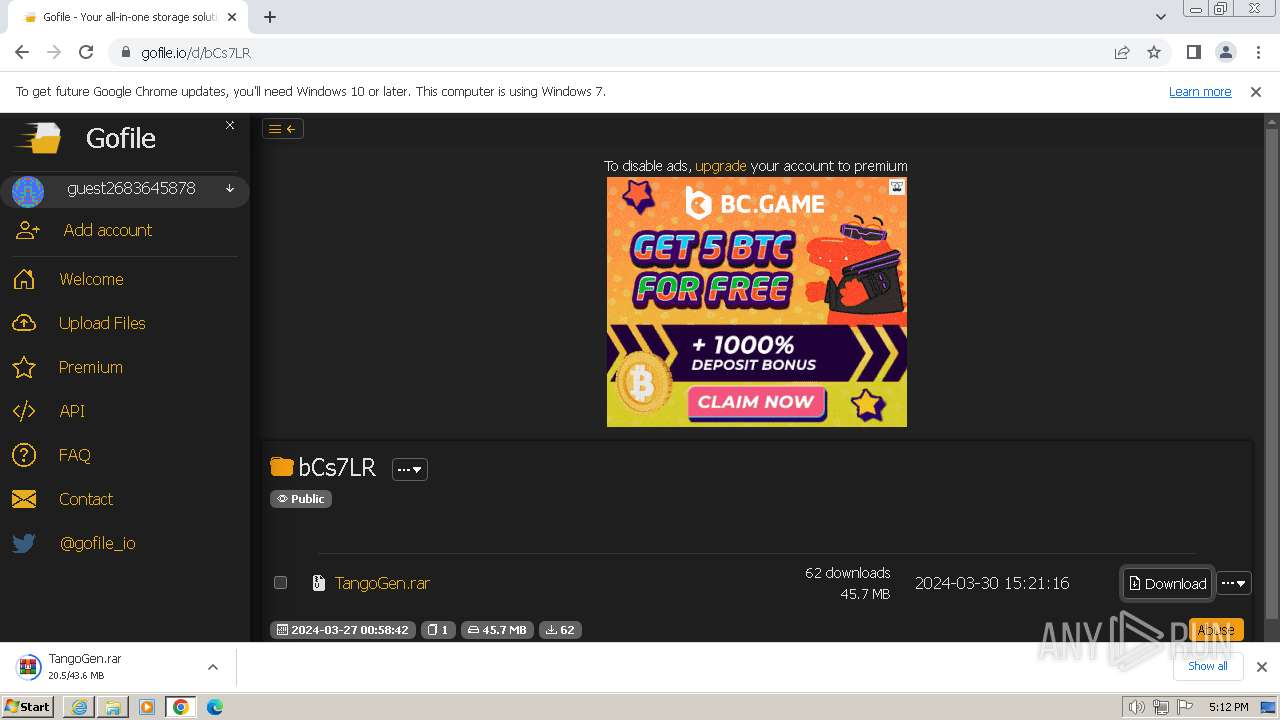The width and height of the screenshot is (1280, 720).
Task: Click the address bar with gofile.io URL
Action: [610, 52]
